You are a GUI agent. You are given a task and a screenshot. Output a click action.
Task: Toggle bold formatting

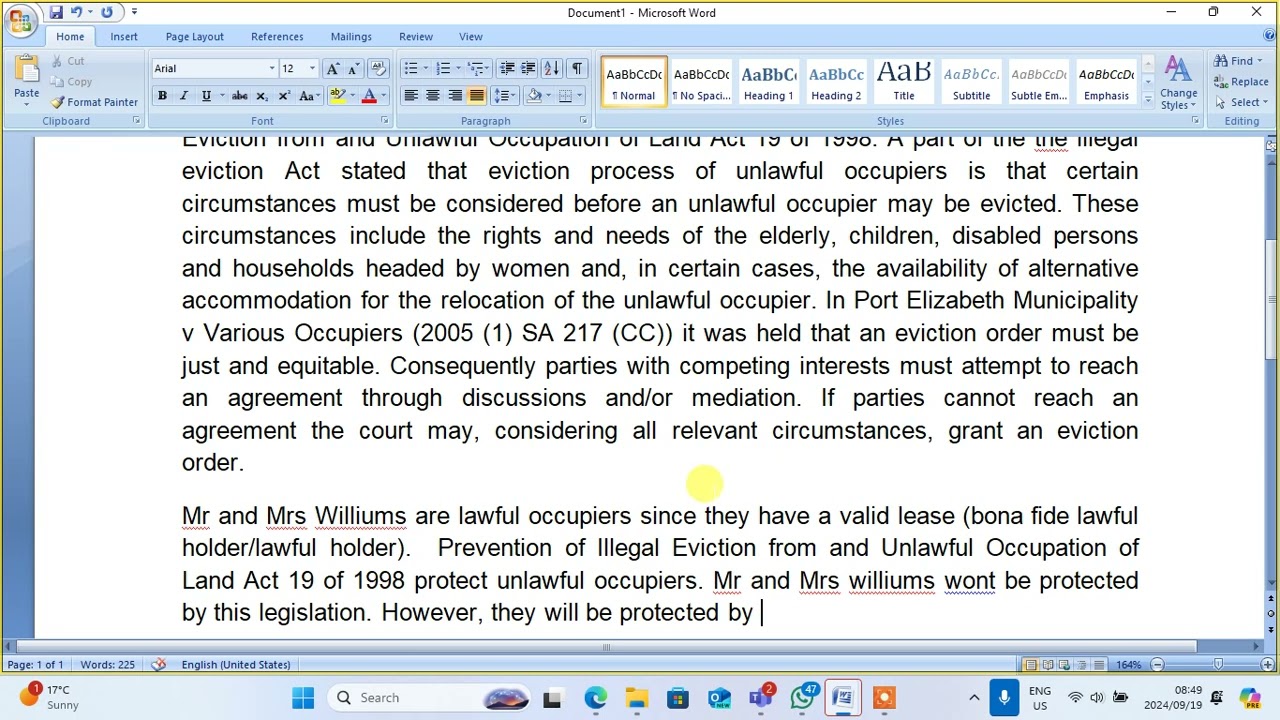point(162,96)
